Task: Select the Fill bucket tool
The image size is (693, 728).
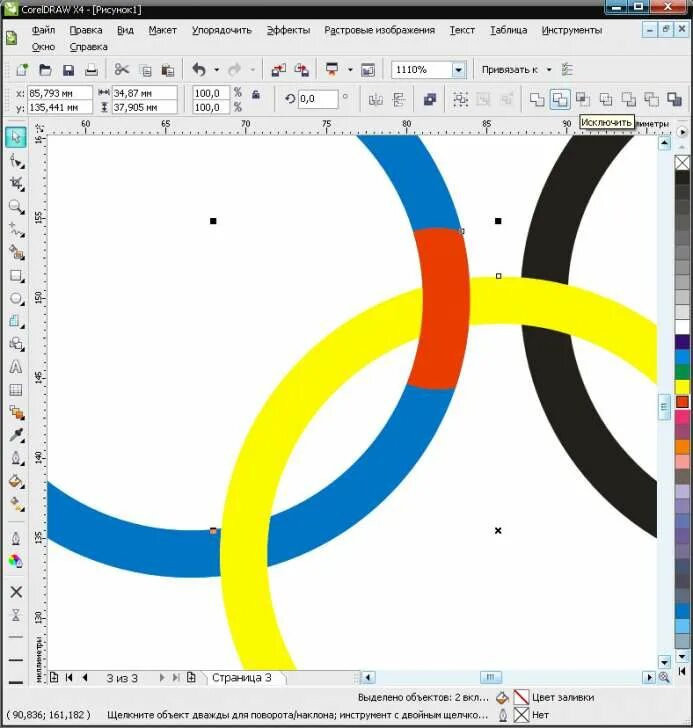Action: coord(16,481)
